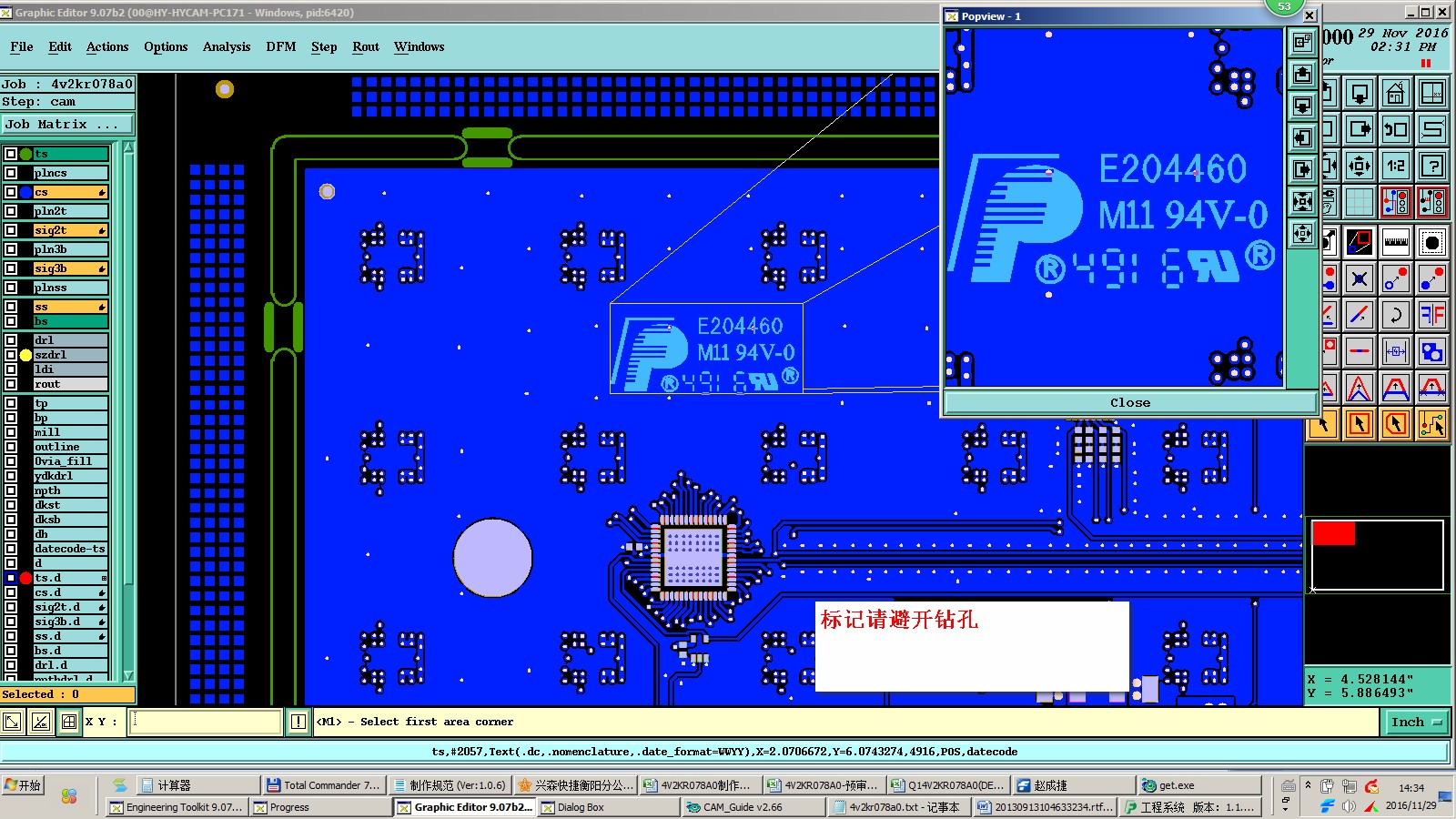Viewport: 1456px width, 819px height.
Task: Click the second red-bordered net highlight icon
Action: click(1432, 202)
